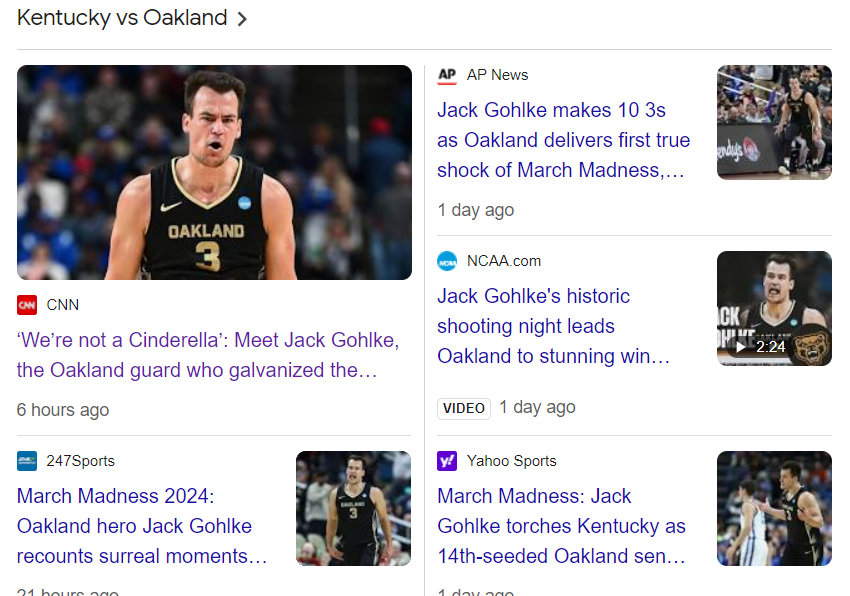Image resolution: width=850 pixels, height=596 pixels.
Task: Open Yahoo Gohlke torches Kentucky headline
Action: pyautogui.click(x=561, y=526)
